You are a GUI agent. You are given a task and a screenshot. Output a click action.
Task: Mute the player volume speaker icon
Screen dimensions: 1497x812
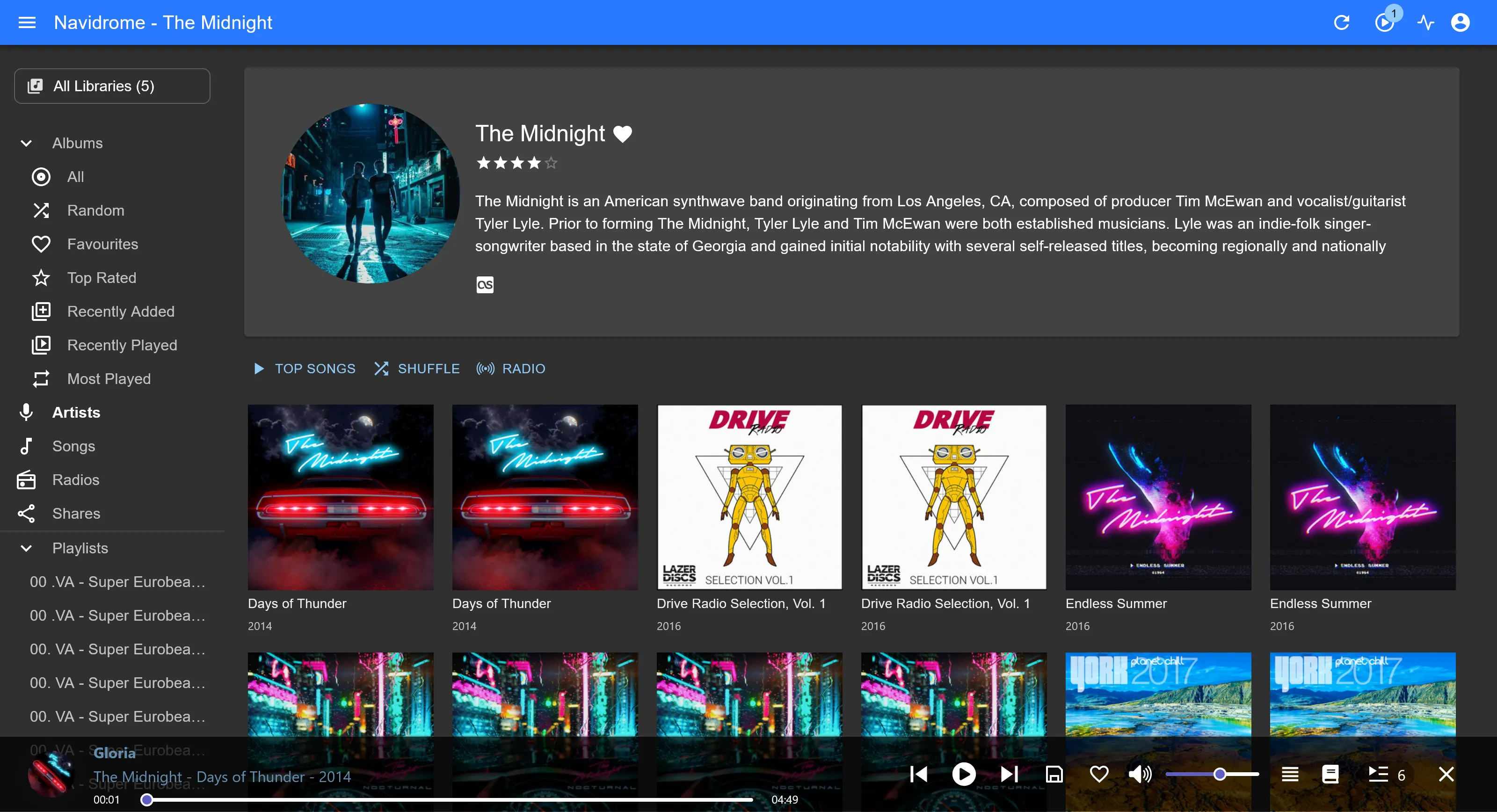point(1139,774)
